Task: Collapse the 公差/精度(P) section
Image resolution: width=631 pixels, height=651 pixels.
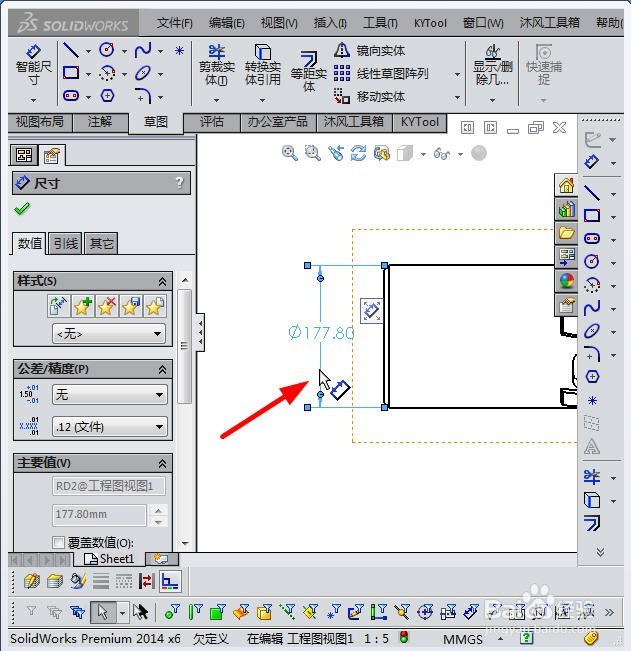Action: tap(162, 370)
